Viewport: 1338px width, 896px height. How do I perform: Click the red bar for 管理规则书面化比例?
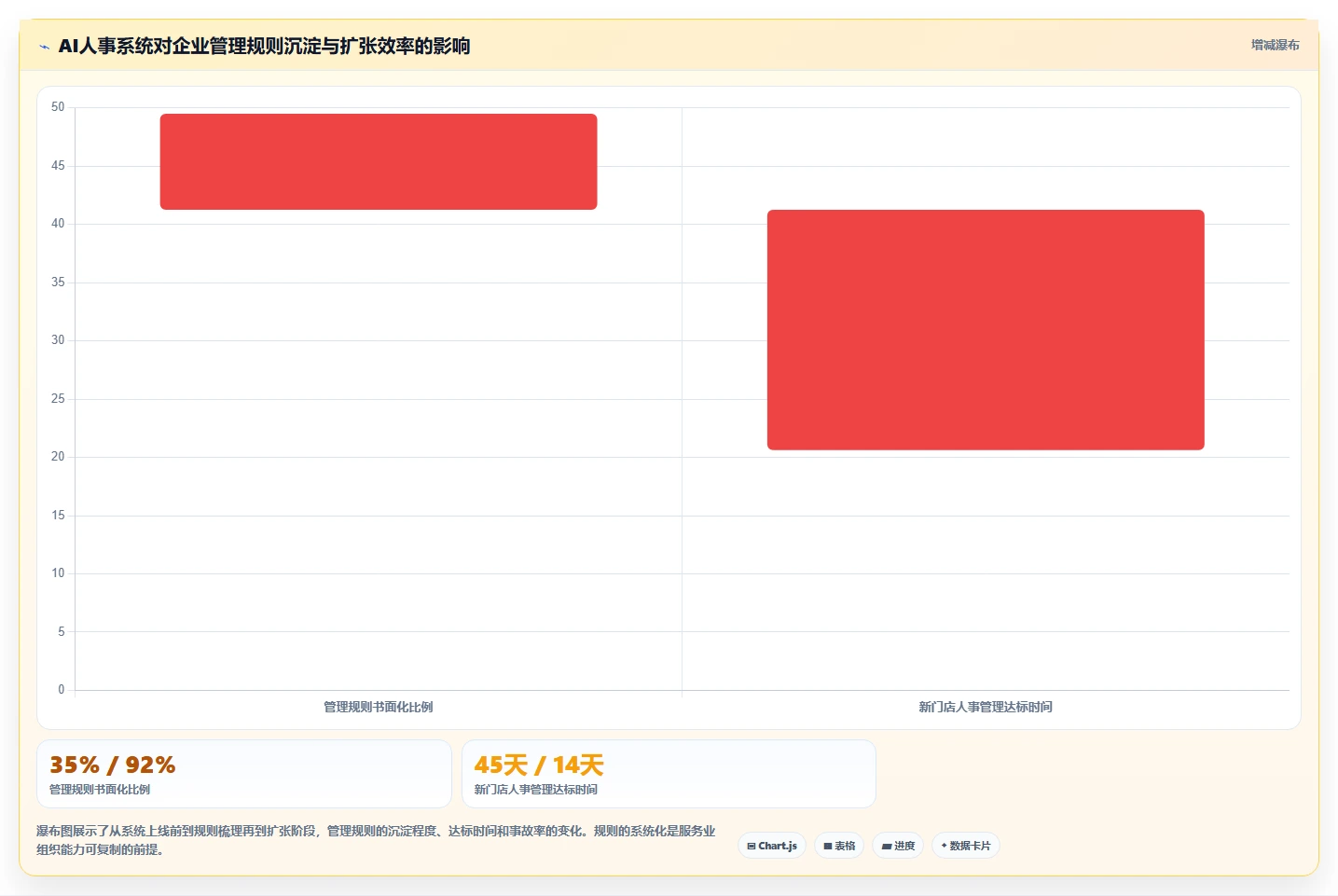pos(379,161)
